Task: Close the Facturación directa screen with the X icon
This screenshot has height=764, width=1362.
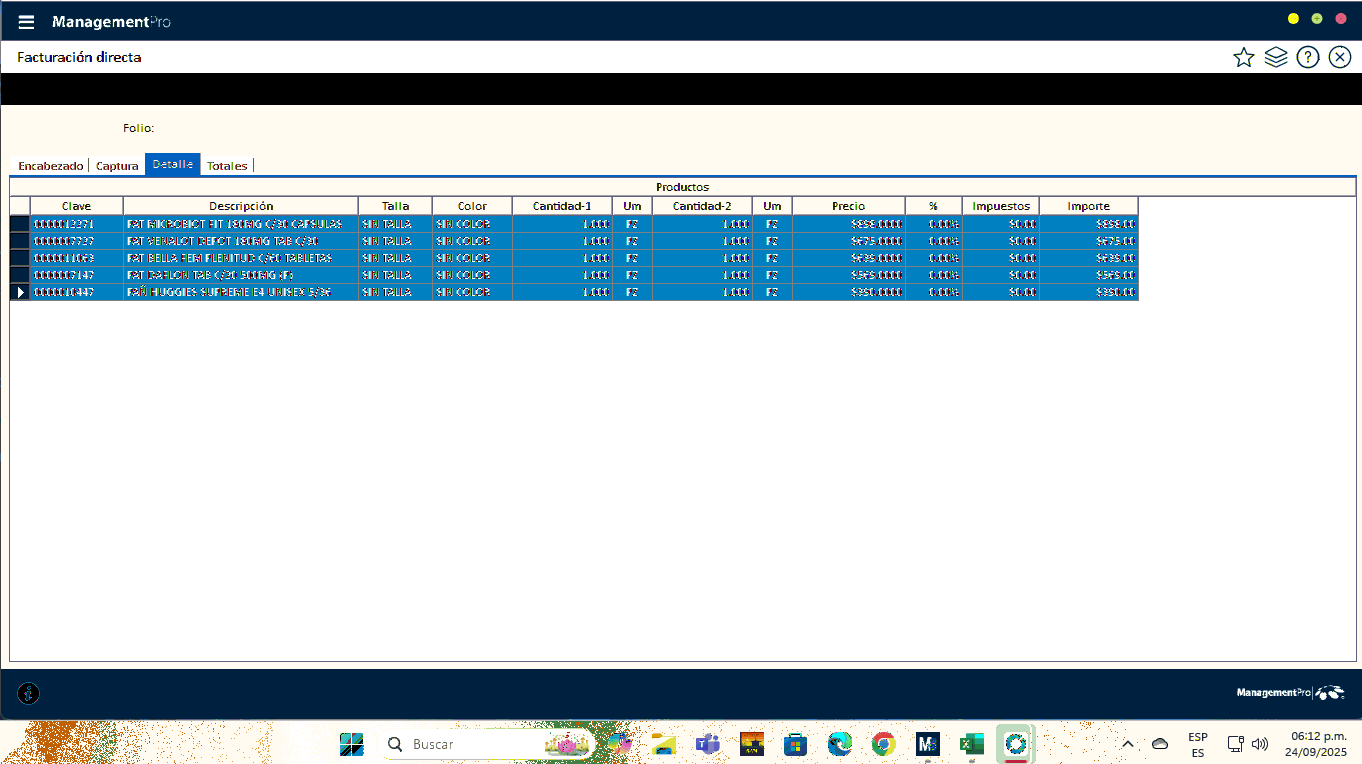Action: tap(1340, 57)
